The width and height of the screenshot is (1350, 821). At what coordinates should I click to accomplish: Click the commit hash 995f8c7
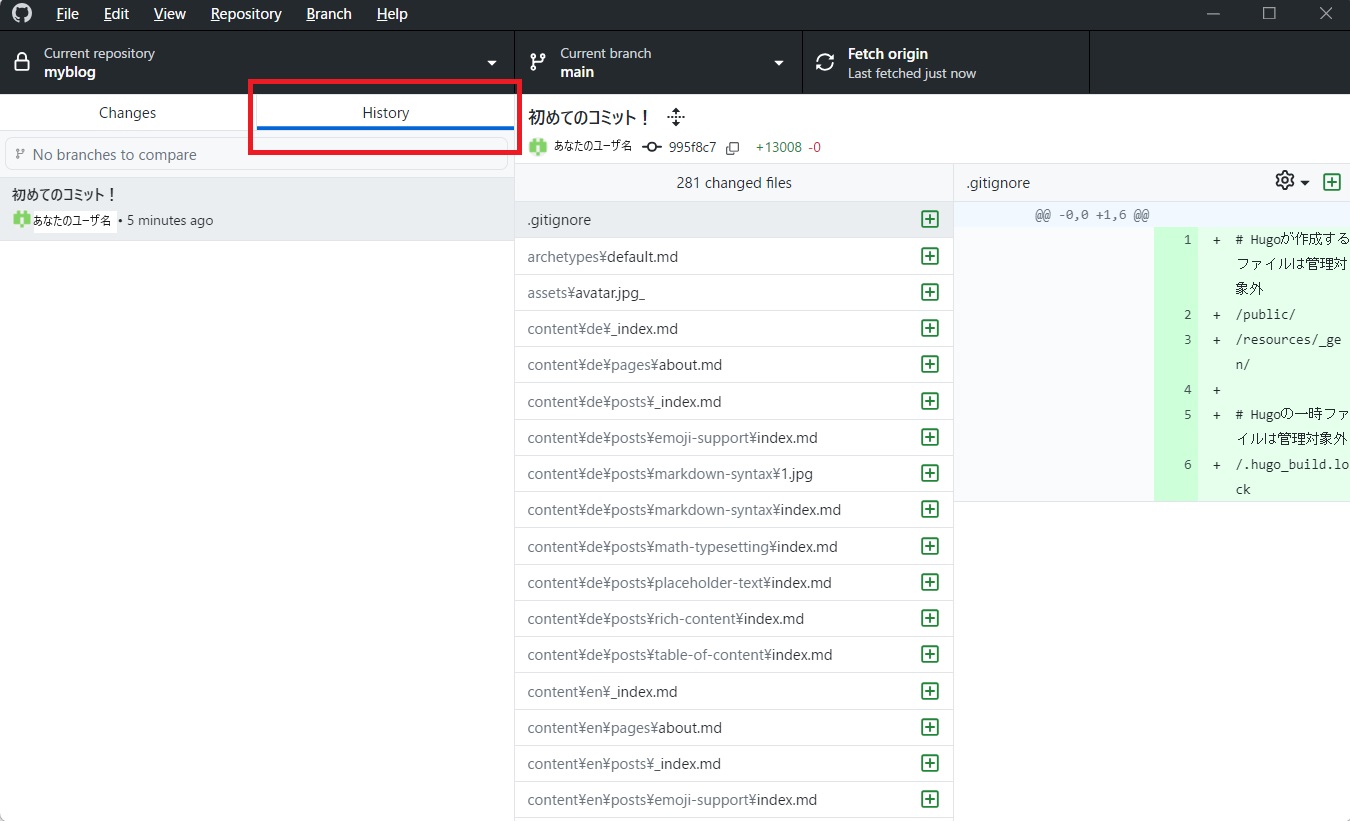[692, 147]
